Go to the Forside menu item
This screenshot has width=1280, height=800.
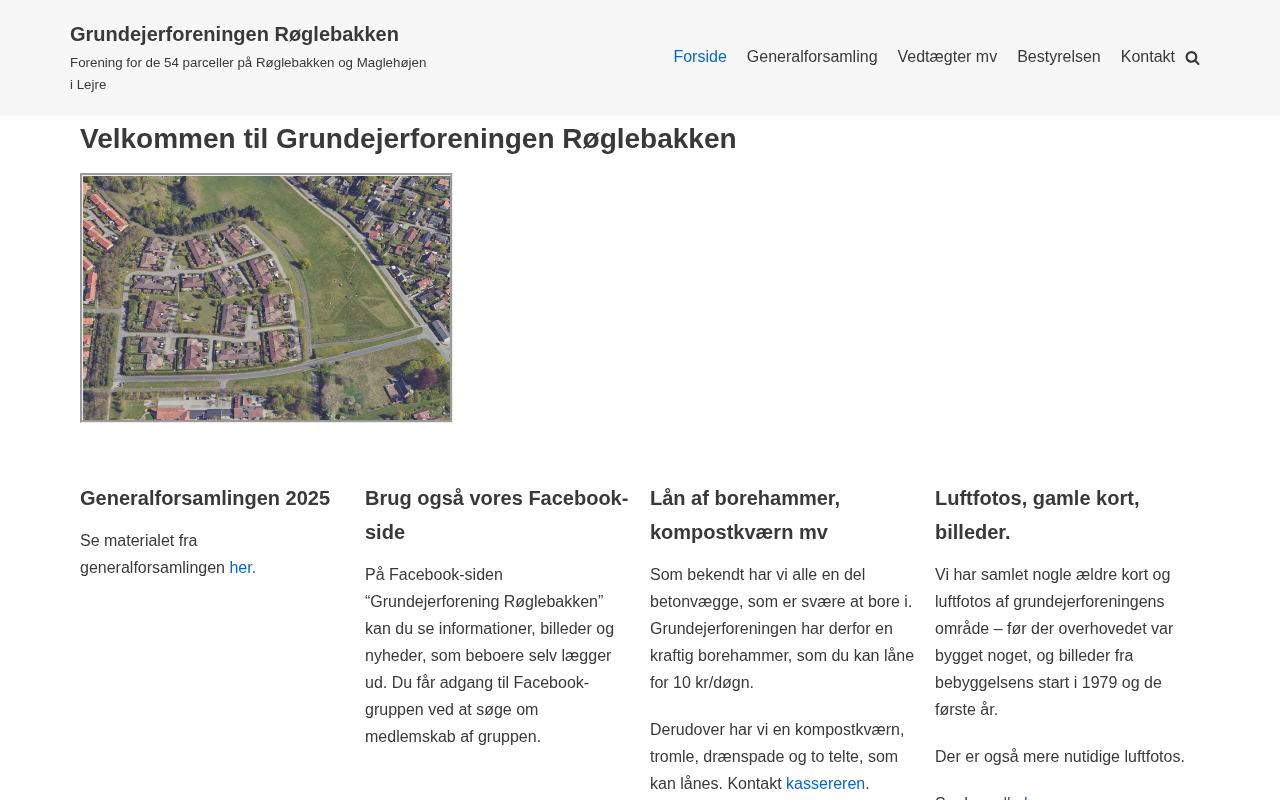(x=700, y=57)
